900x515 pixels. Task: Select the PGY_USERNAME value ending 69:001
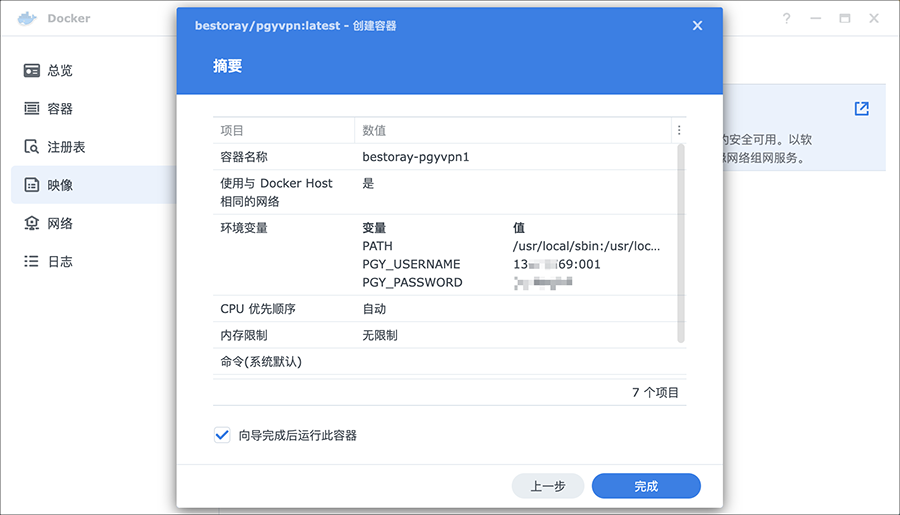[557, 264]
